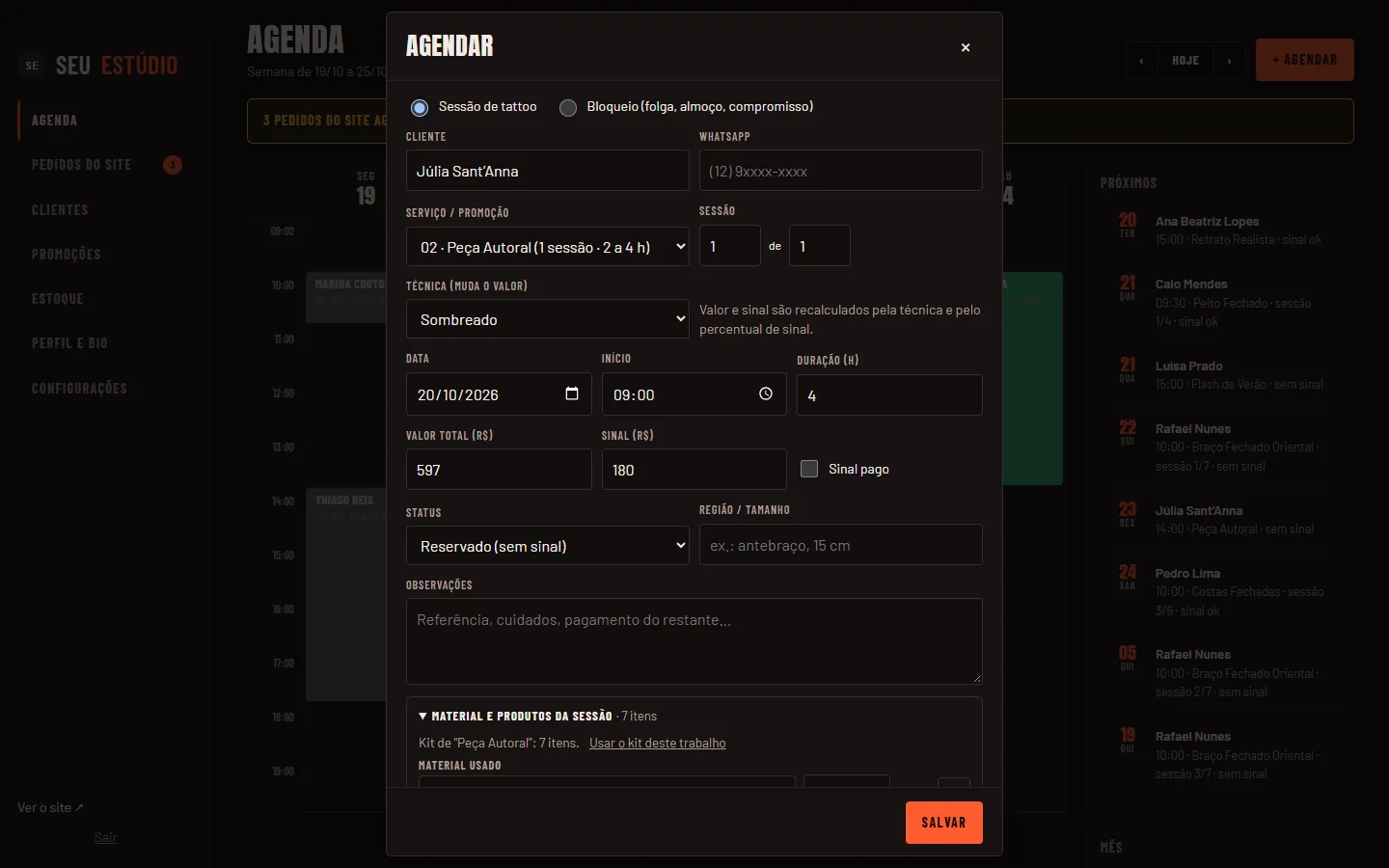Image resolution: width=1389 pixels, height=868 pixels.
Task: Click the Cliente name input field
Action: (x=548, y=171)
